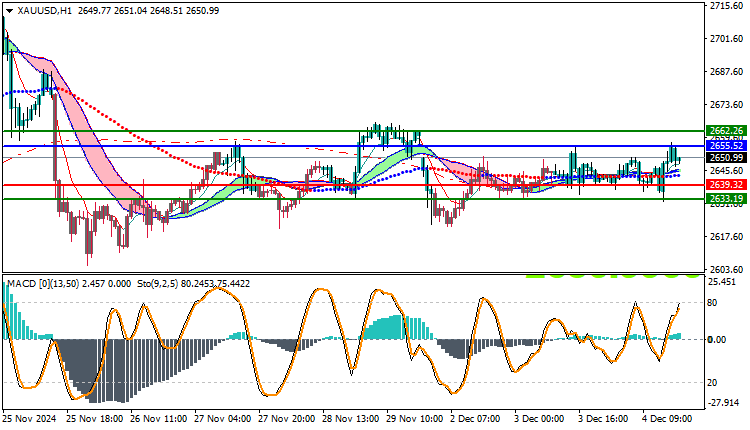Click the 27 Nov 20:00 time label
The height and width of the screenshot is (430, 750).
[x=287, y=419]
